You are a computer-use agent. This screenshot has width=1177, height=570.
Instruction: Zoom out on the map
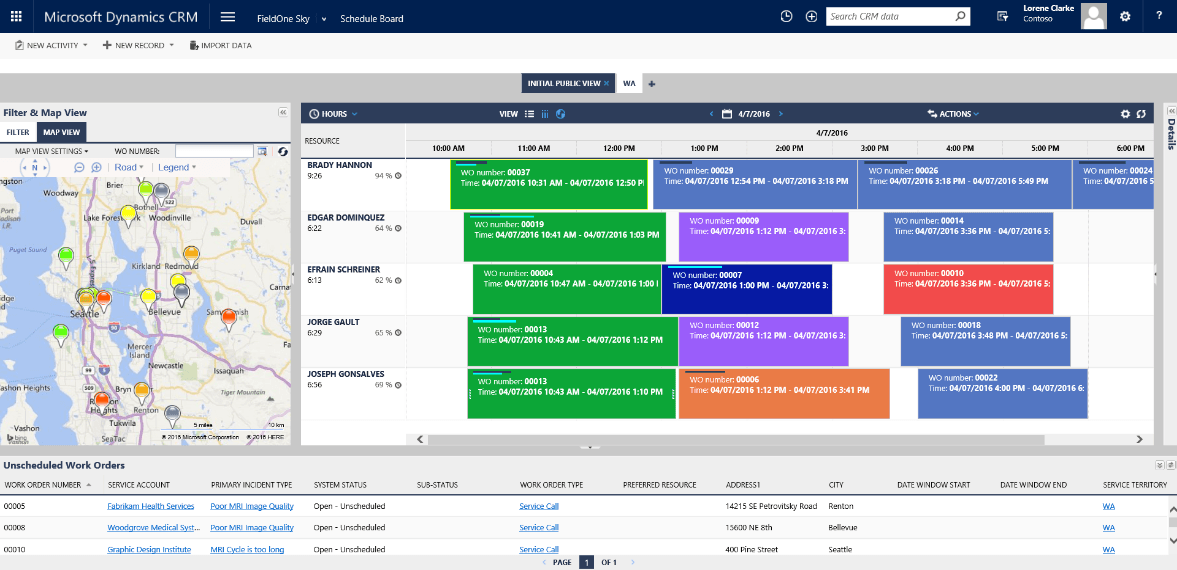[x=80, y=168]
